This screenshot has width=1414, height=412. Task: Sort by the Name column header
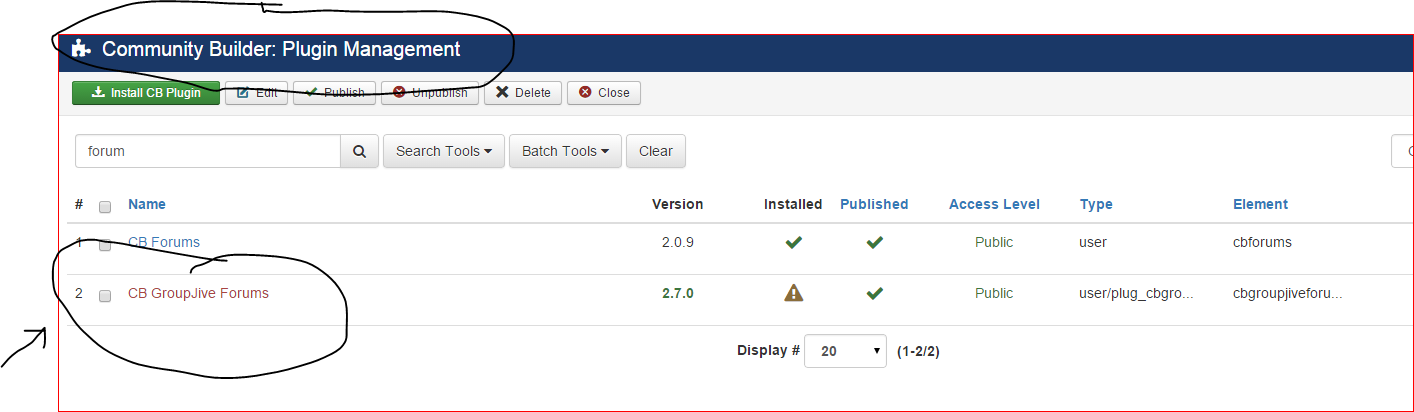pyautogui.click(x=147, y=204)
